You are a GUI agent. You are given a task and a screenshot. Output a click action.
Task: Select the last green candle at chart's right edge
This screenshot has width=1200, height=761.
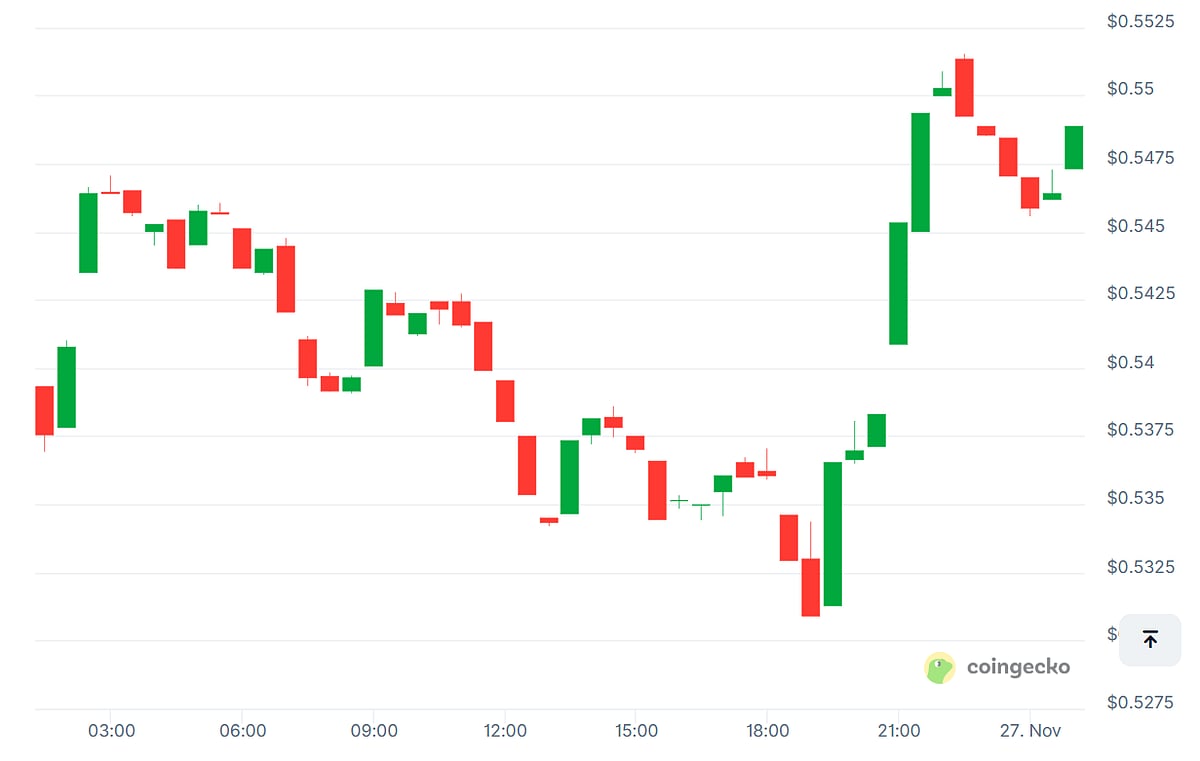click(x=1074, y=147)
